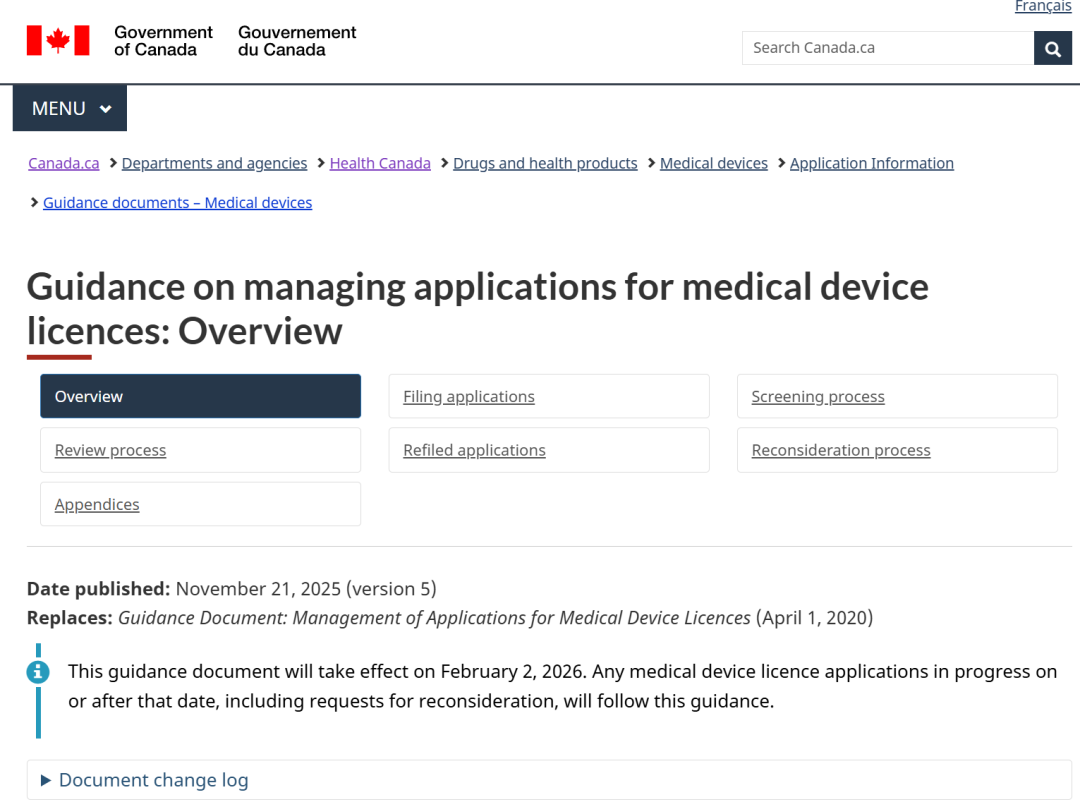Click the page heading about medical device licences

[x=477, y=309]
